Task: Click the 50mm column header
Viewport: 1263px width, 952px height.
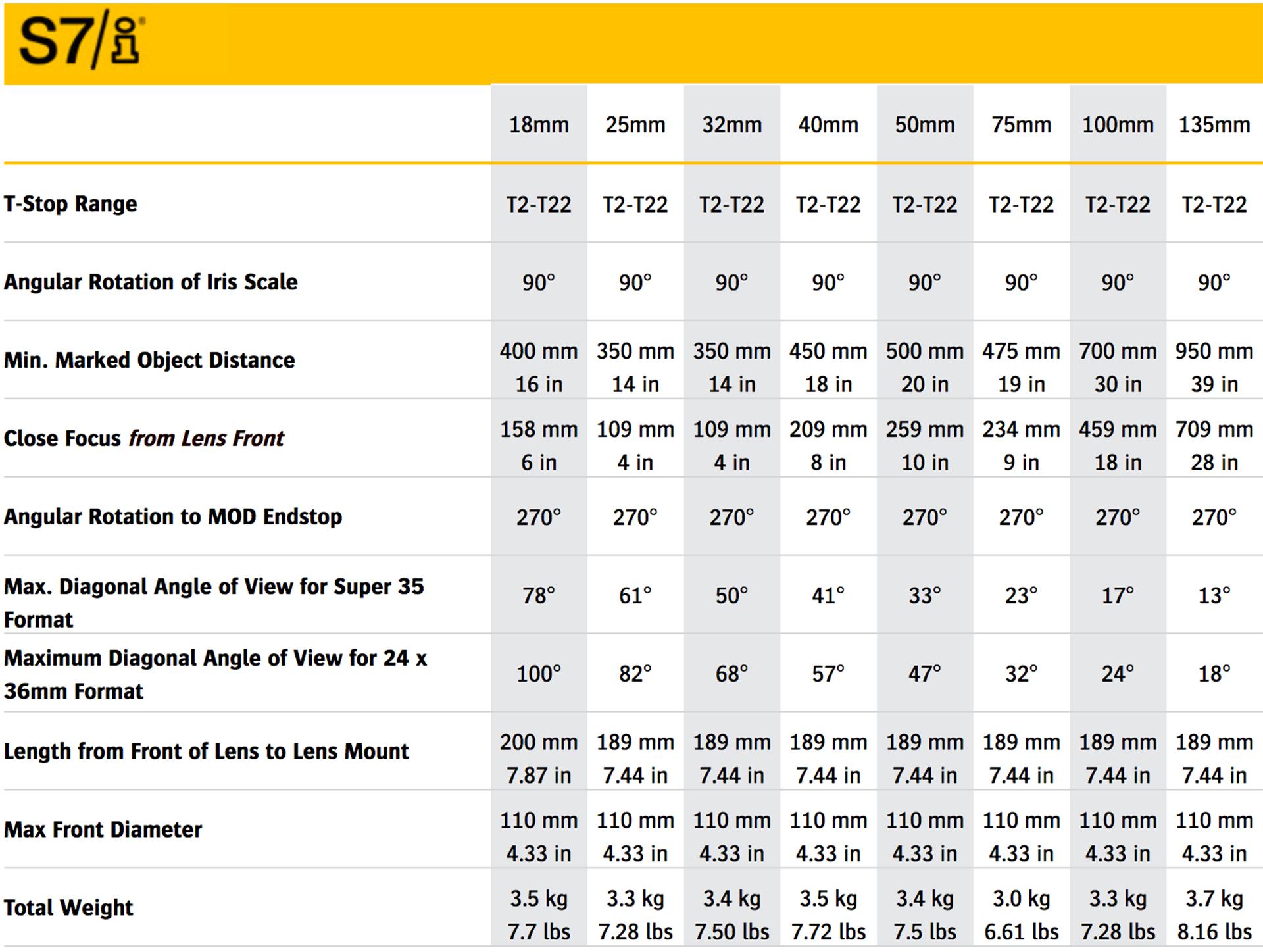Action: tap(925, 125)
